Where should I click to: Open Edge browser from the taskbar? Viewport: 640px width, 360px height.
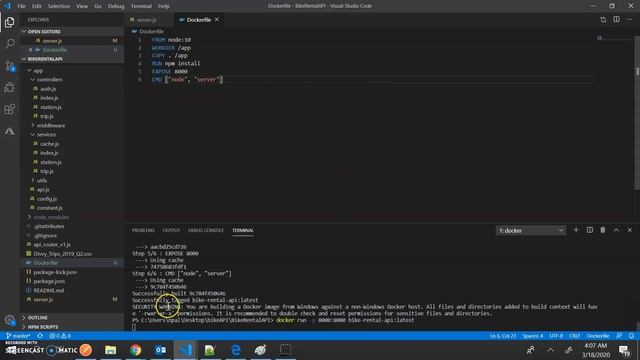pyautogui.click(x=236, y=350)
